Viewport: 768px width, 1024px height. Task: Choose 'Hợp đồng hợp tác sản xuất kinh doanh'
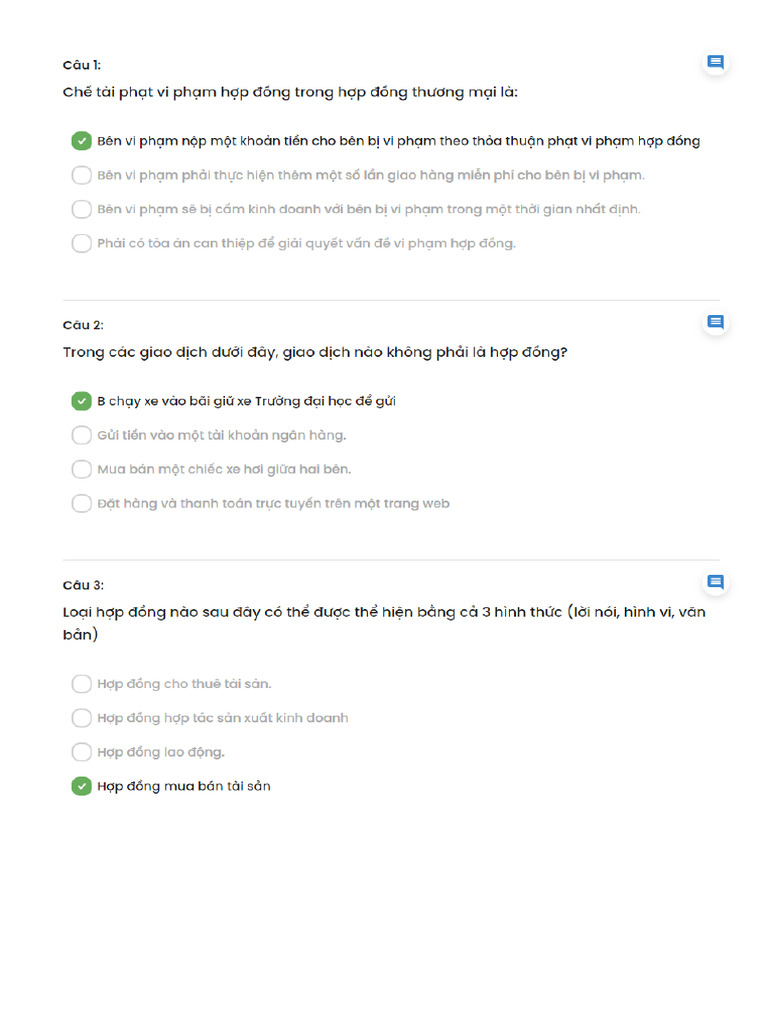[x=81, y=718]
